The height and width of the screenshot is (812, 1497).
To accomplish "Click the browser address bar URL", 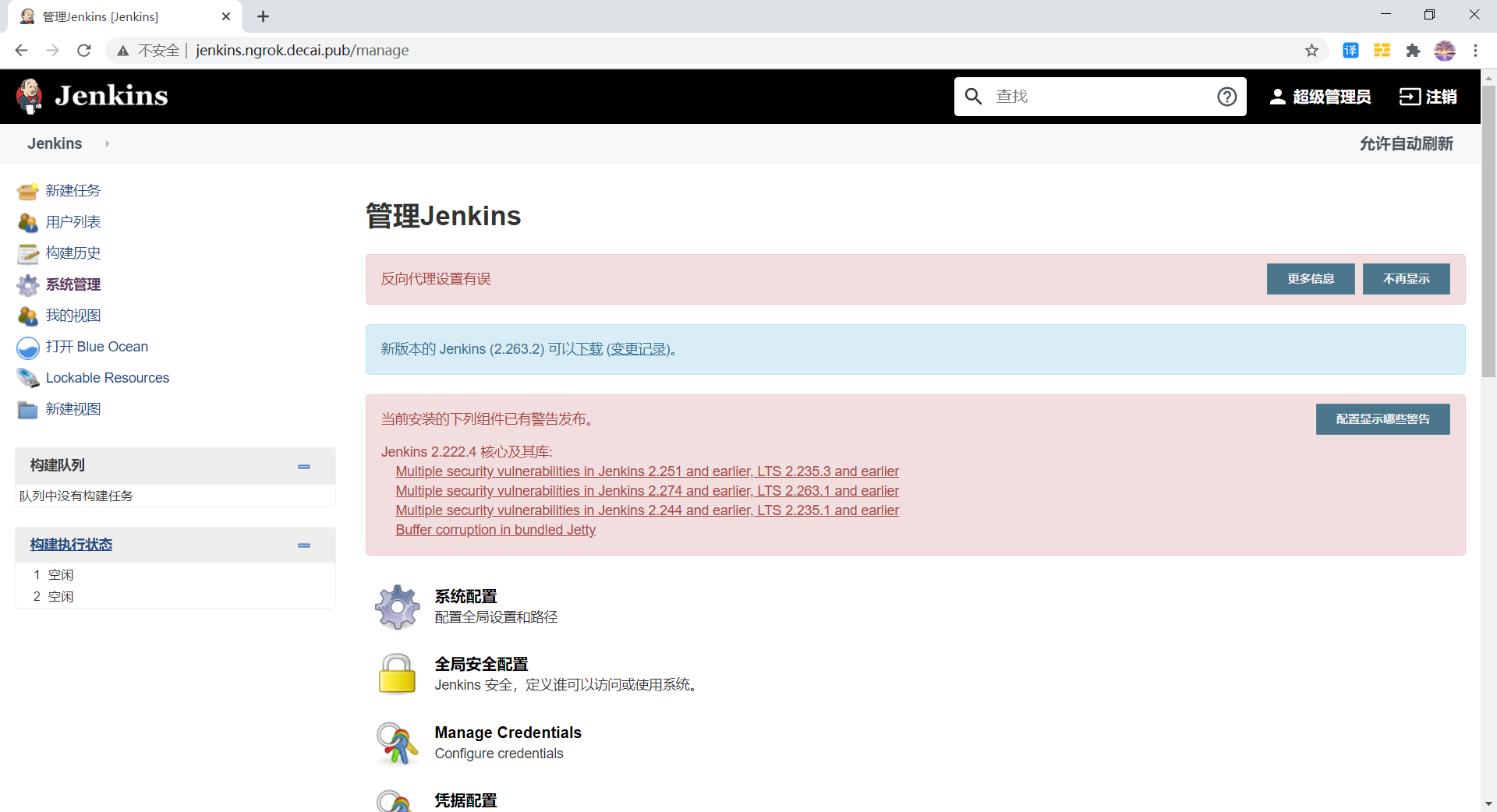I will point(302,51).
